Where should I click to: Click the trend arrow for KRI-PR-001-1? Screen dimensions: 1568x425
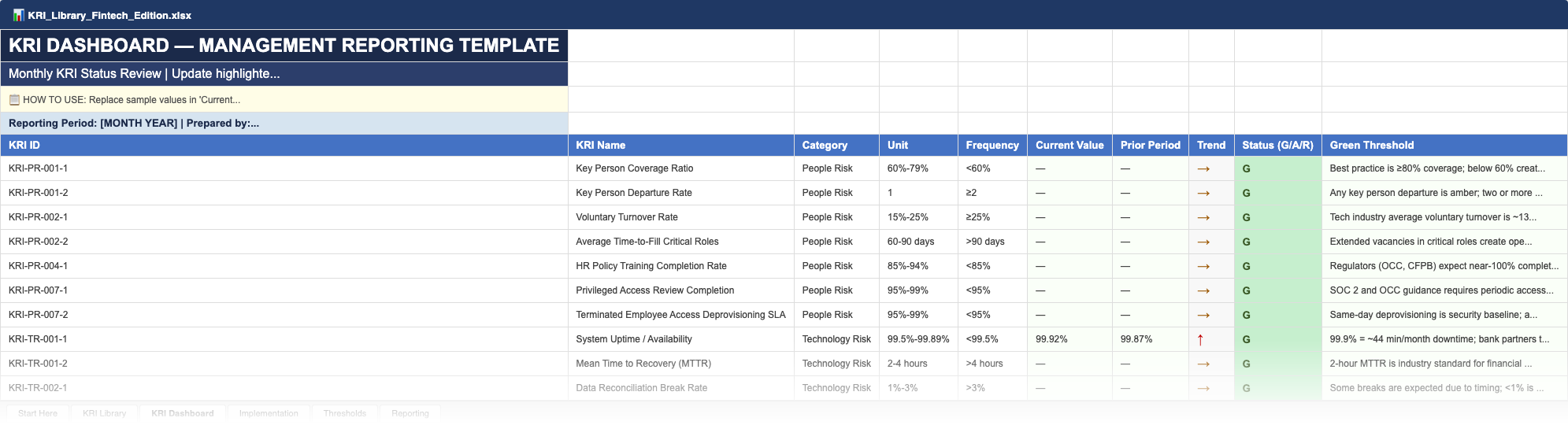coord(1203,168)
